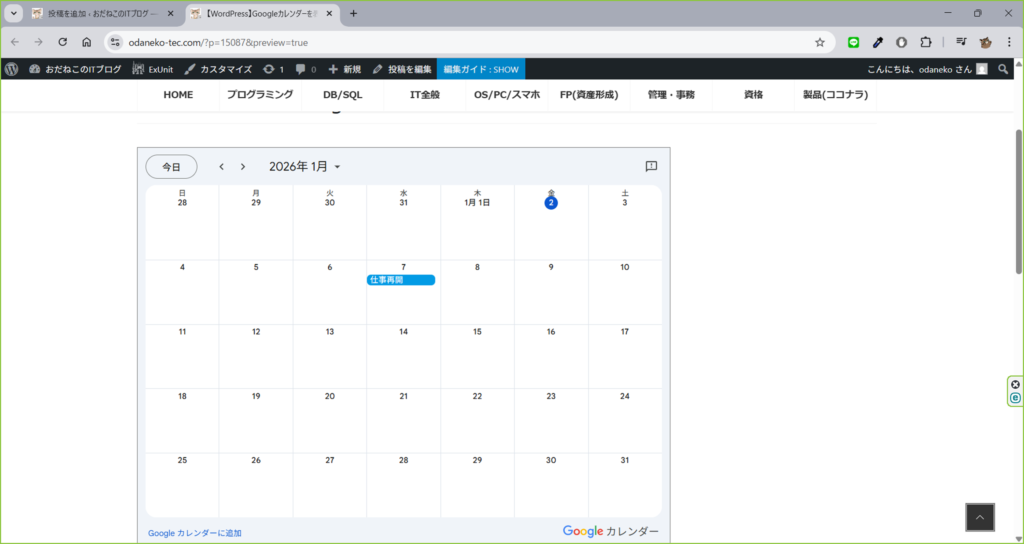The height and width of the screenshot is (544, 1024).
Task: Go to next month in calendar
Action: click(242, 167)
